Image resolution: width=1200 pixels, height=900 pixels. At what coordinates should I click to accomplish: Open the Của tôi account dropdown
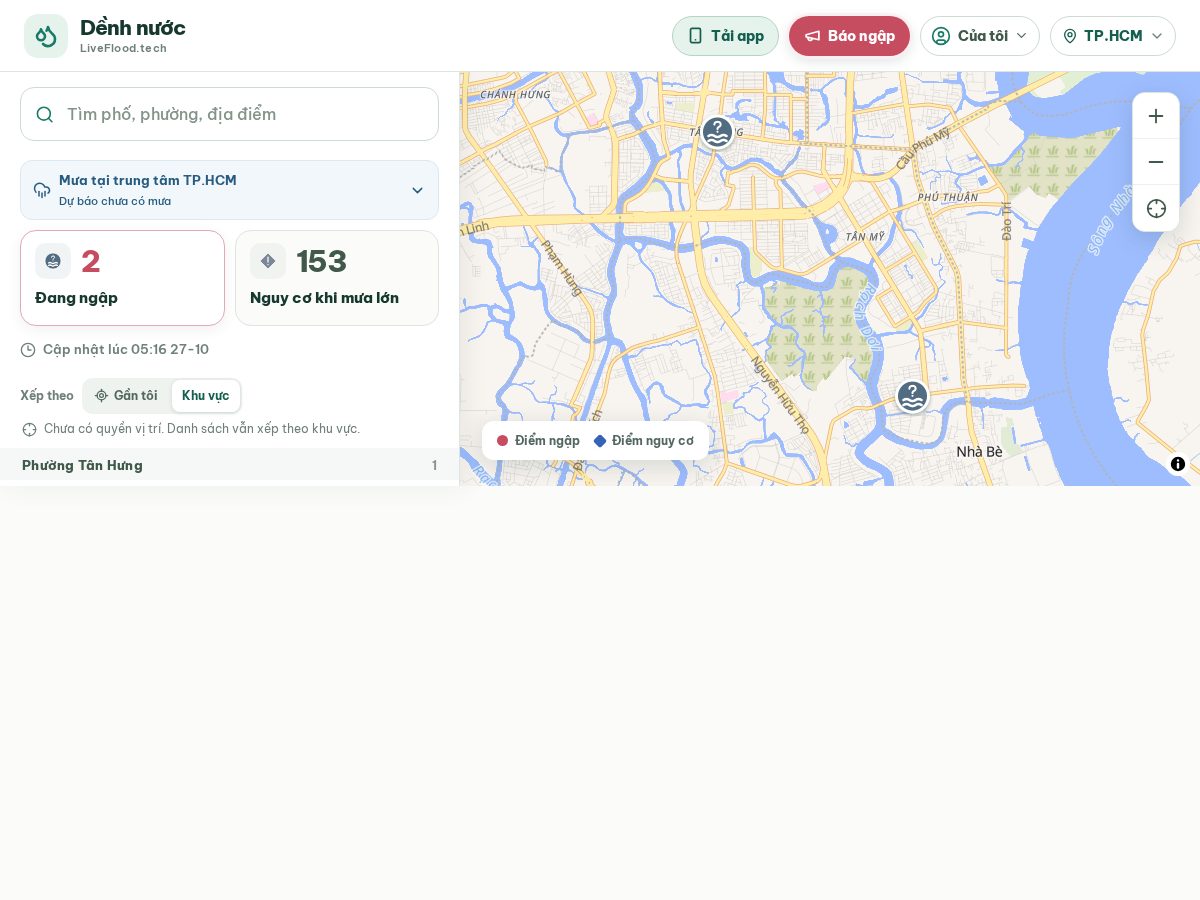pos(980,36)
